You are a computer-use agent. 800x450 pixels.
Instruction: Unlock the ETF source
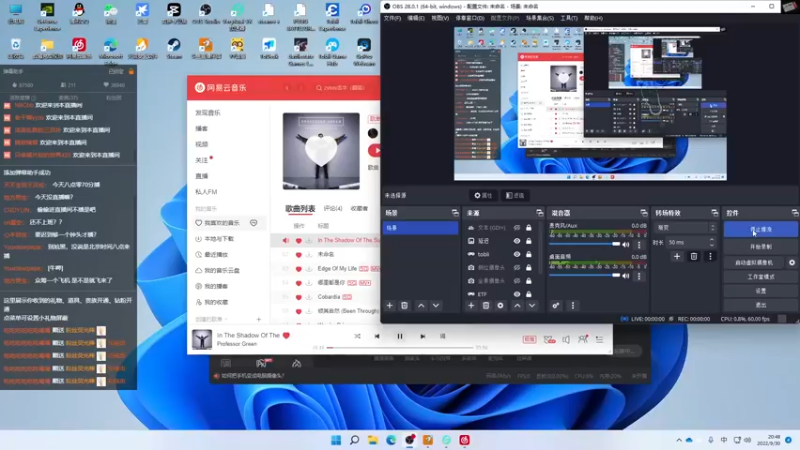[x=529, y=294]
